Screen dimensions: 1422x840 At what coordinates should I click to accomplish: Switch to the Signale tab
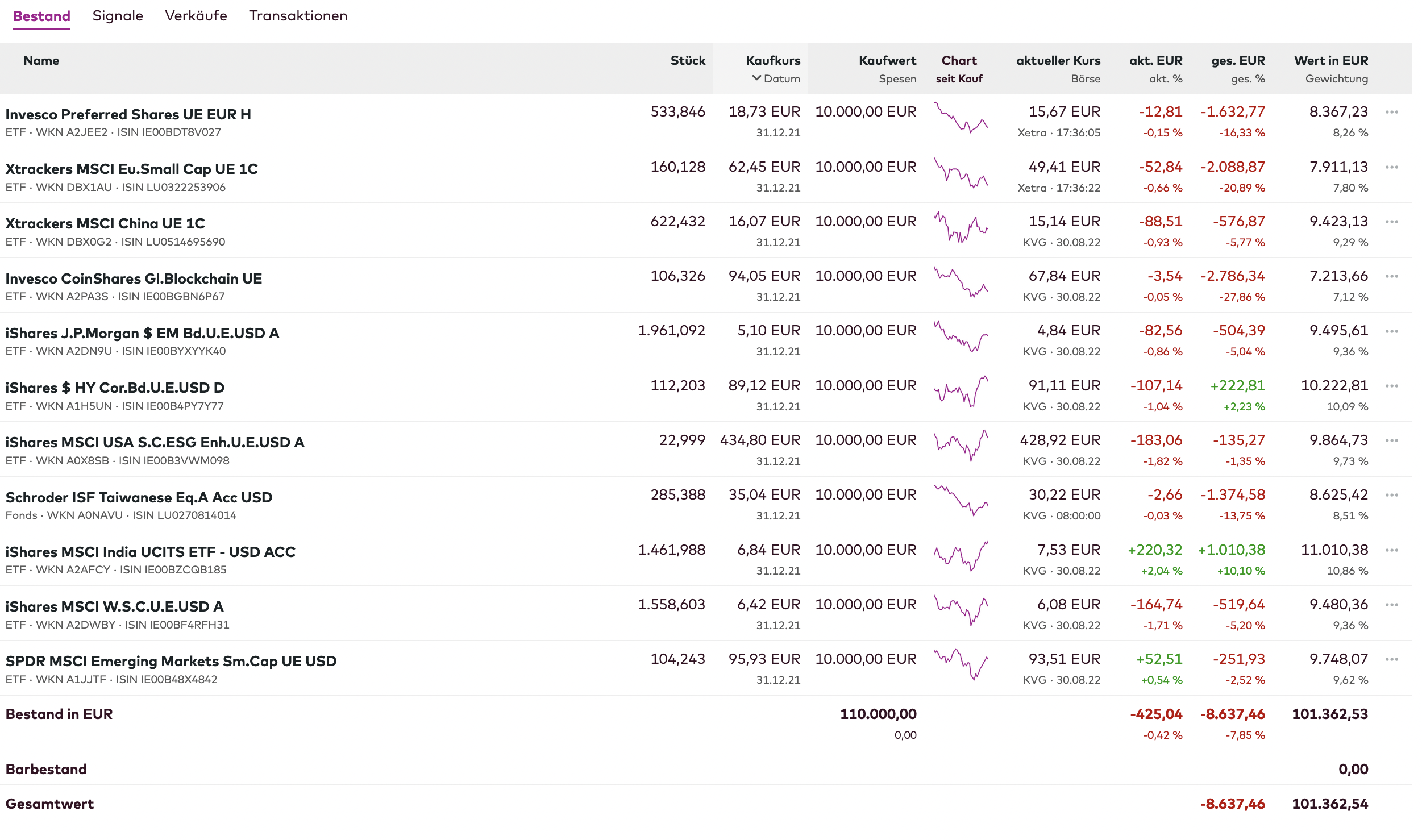pyautogui.click(x=118, y=16)
